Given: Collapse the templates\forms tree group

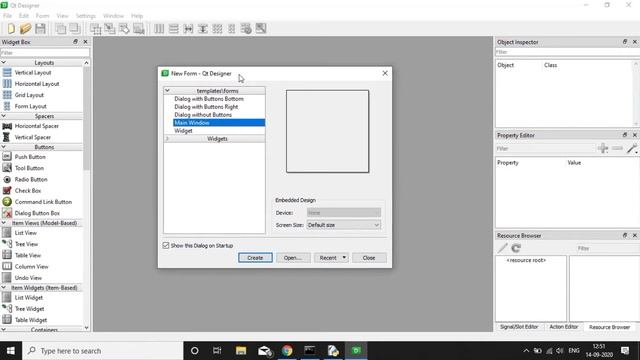Looking at the screenshot, I should click(167, 91).
